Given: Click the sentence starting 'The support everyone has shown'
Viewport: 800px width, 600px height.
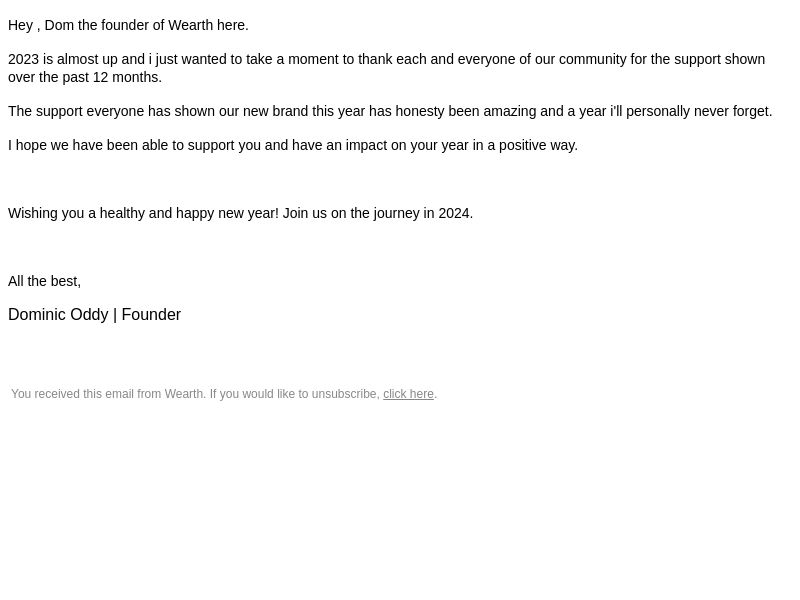Looking at the screenshot, I should pyautogui.click(x=390, y=111).
